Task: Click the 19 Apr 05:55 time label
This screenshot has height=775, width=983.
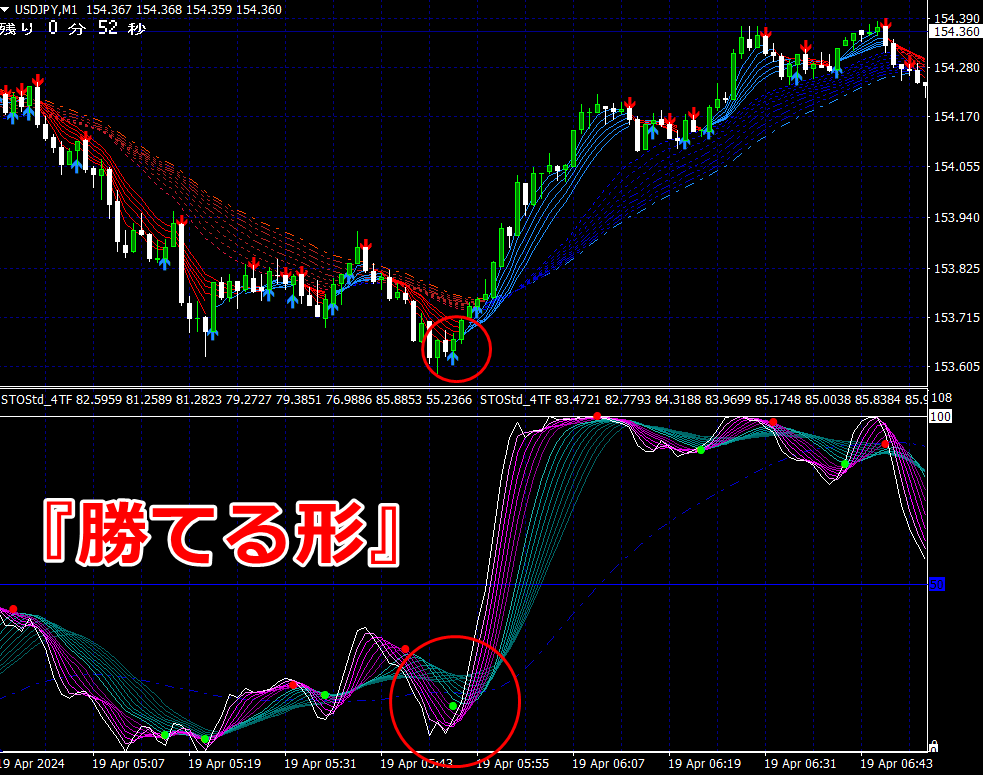Action: [513, 764]
